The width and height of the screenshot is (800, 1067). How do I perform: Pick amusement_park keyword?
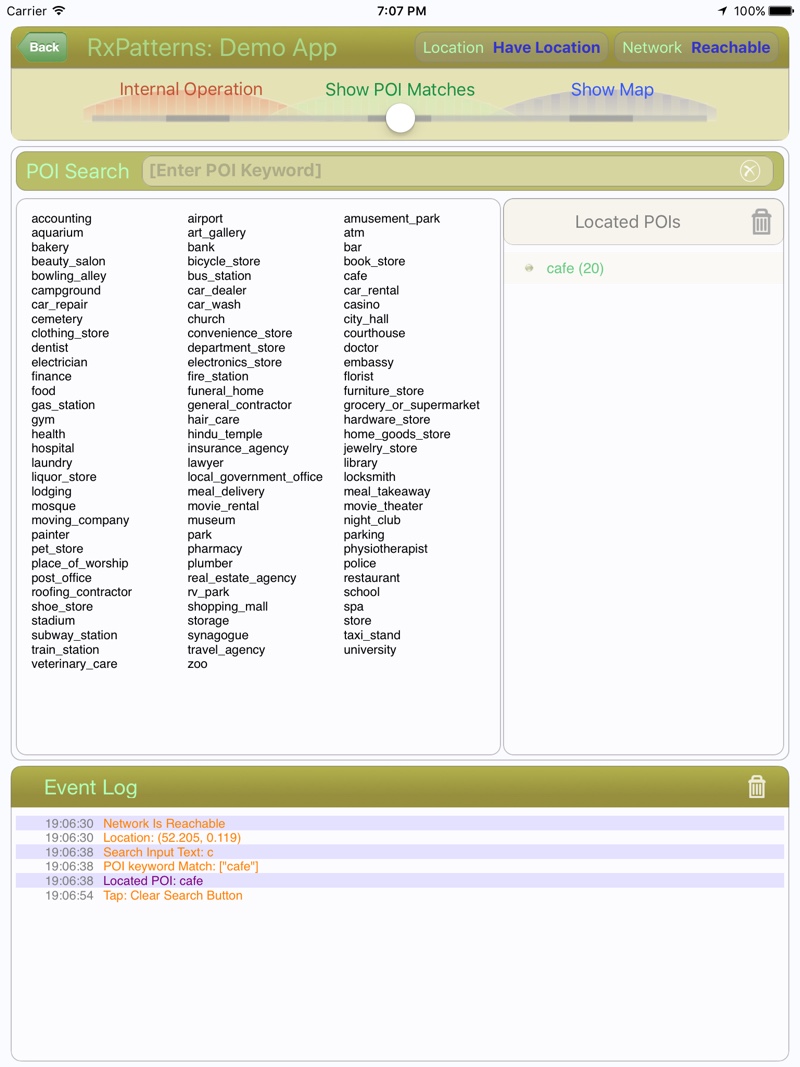click(x=392, y=218)
